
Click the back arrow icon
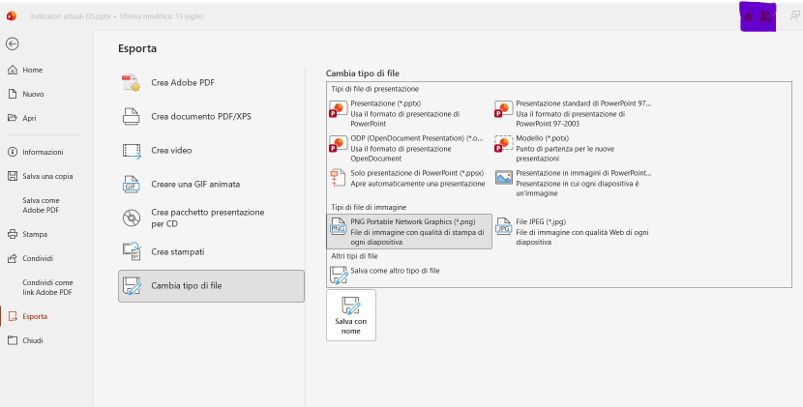[x=12, y=44]
